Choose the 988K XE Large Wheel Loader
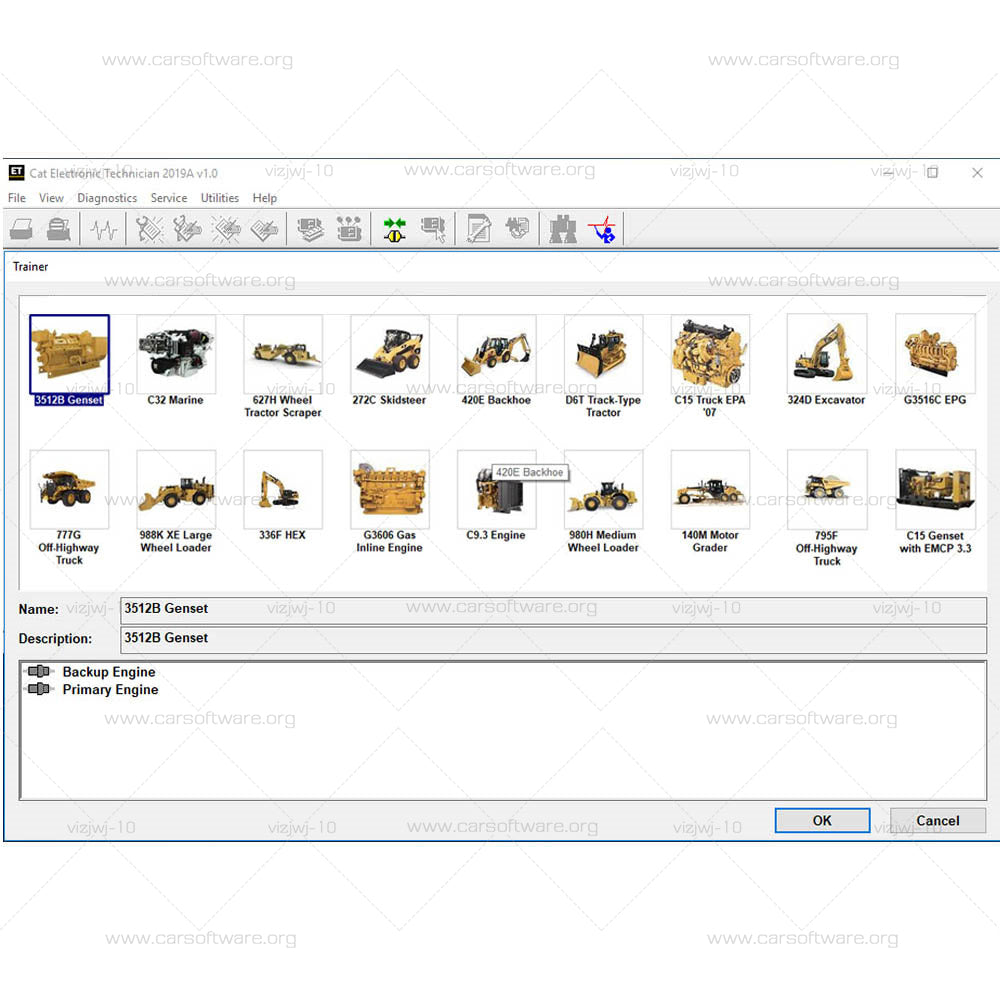The width and height of the screenshot is (1000, 1000). pyautogui.click(x=176, y=489)
